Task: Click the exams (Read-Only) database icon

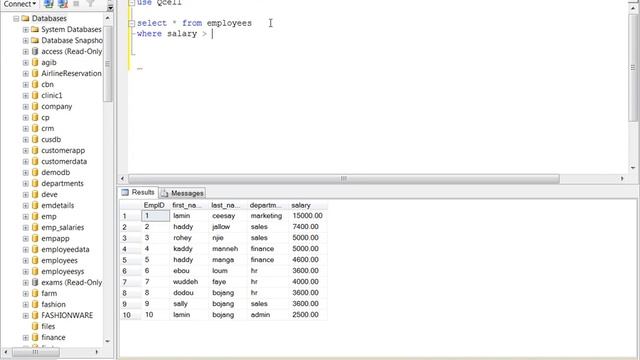Action: 35,282
